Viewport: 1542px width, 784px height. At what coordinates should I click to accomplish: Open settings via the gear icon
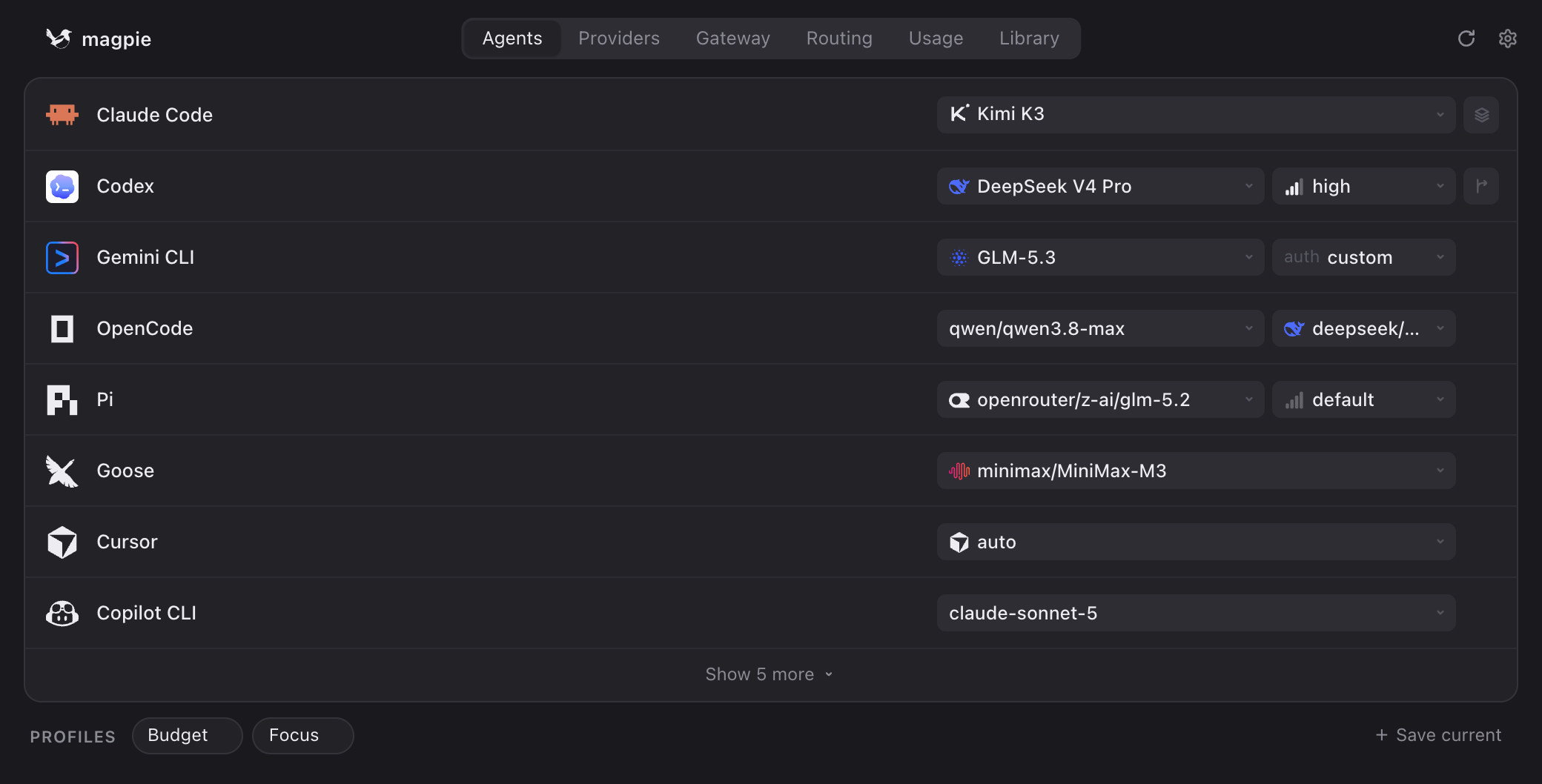(1508, 39)
